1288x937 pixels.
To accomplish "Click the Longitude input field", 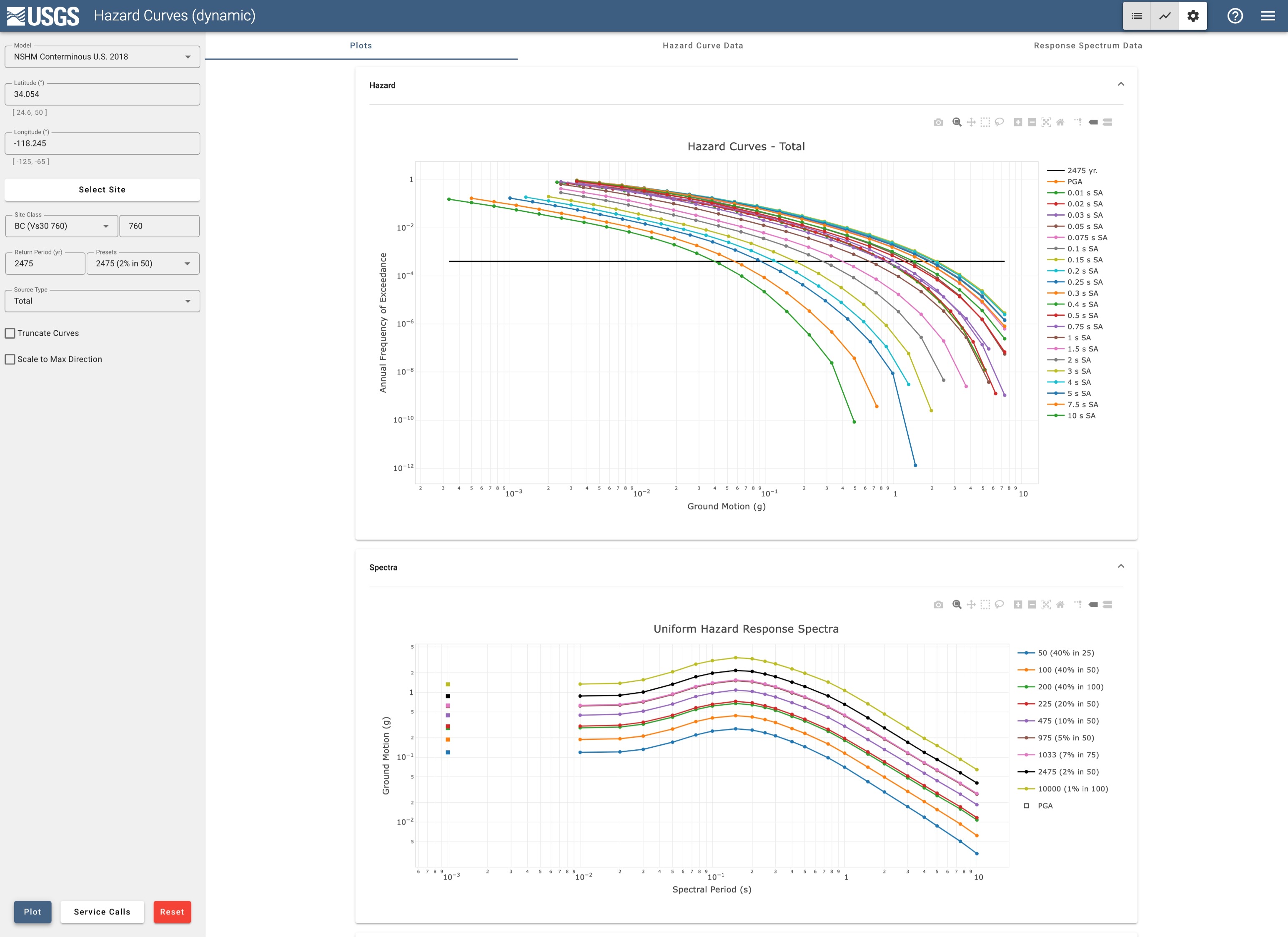I will [102, 144].
